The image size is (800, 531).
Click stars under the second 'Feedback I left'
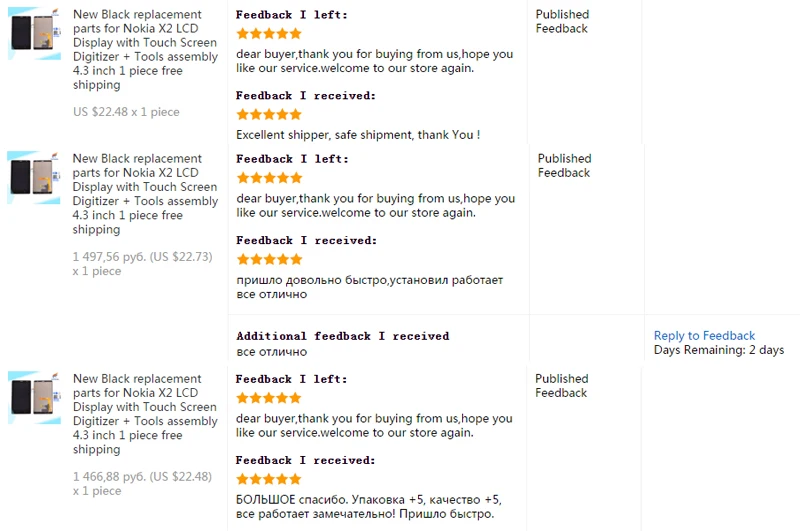[x=269, y=178]
